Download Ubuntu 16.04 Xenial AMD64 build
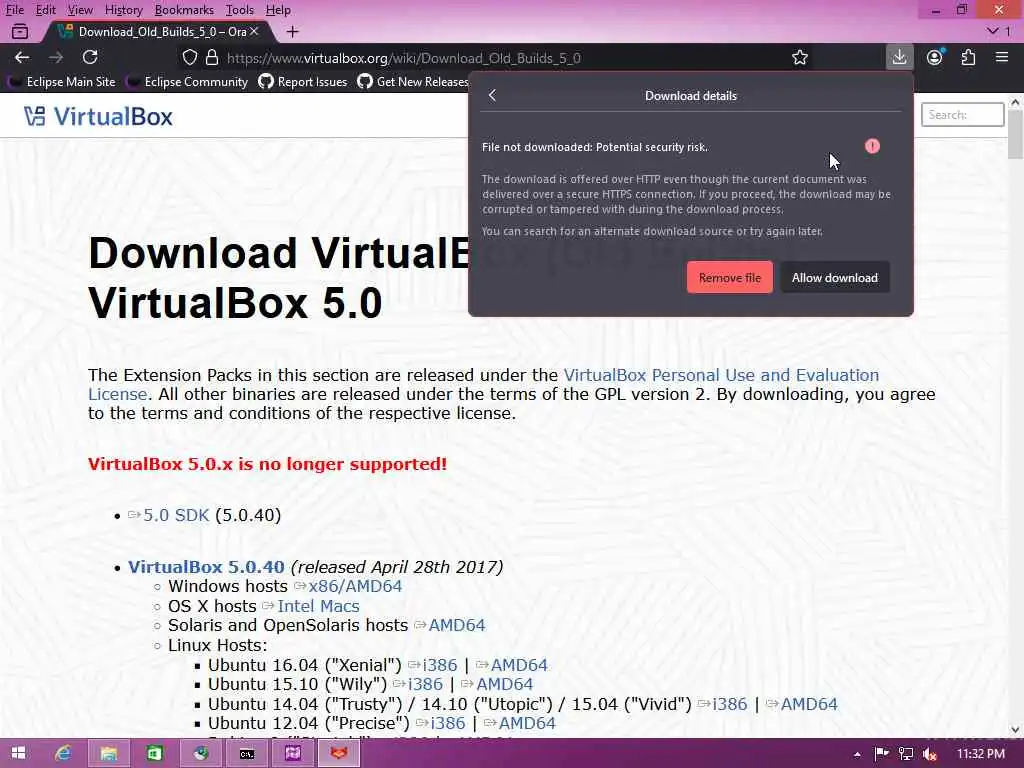 [519, 665]
